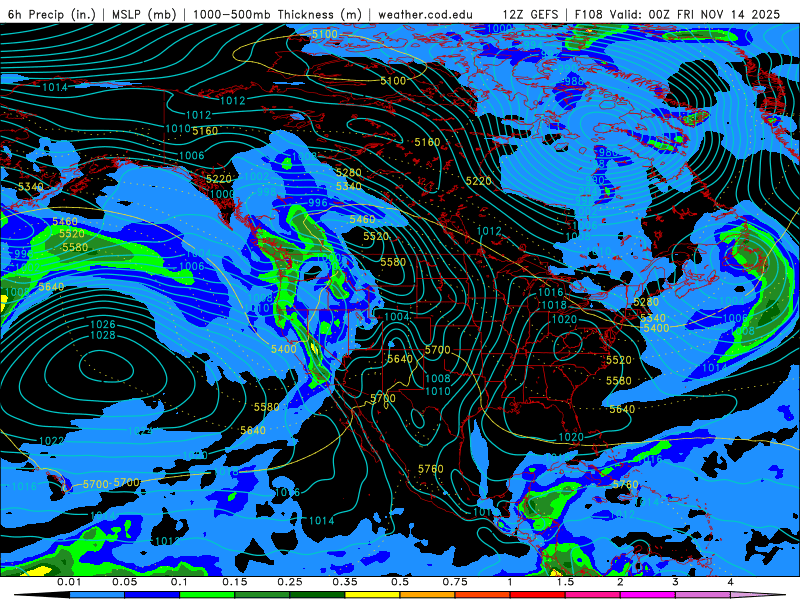Click the dark blue 0.05–0.1 legend swatch

pyautogui.click(x=152, y=595)
